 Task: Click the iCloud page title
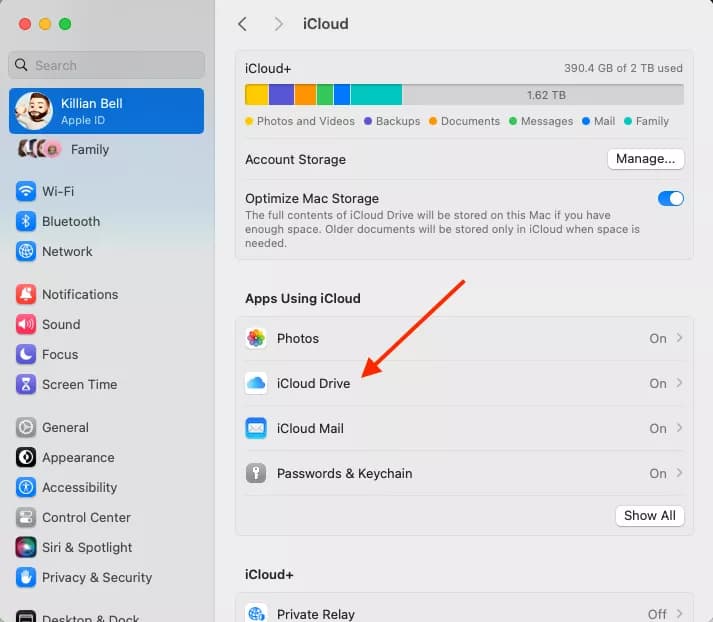pos(326,24)
